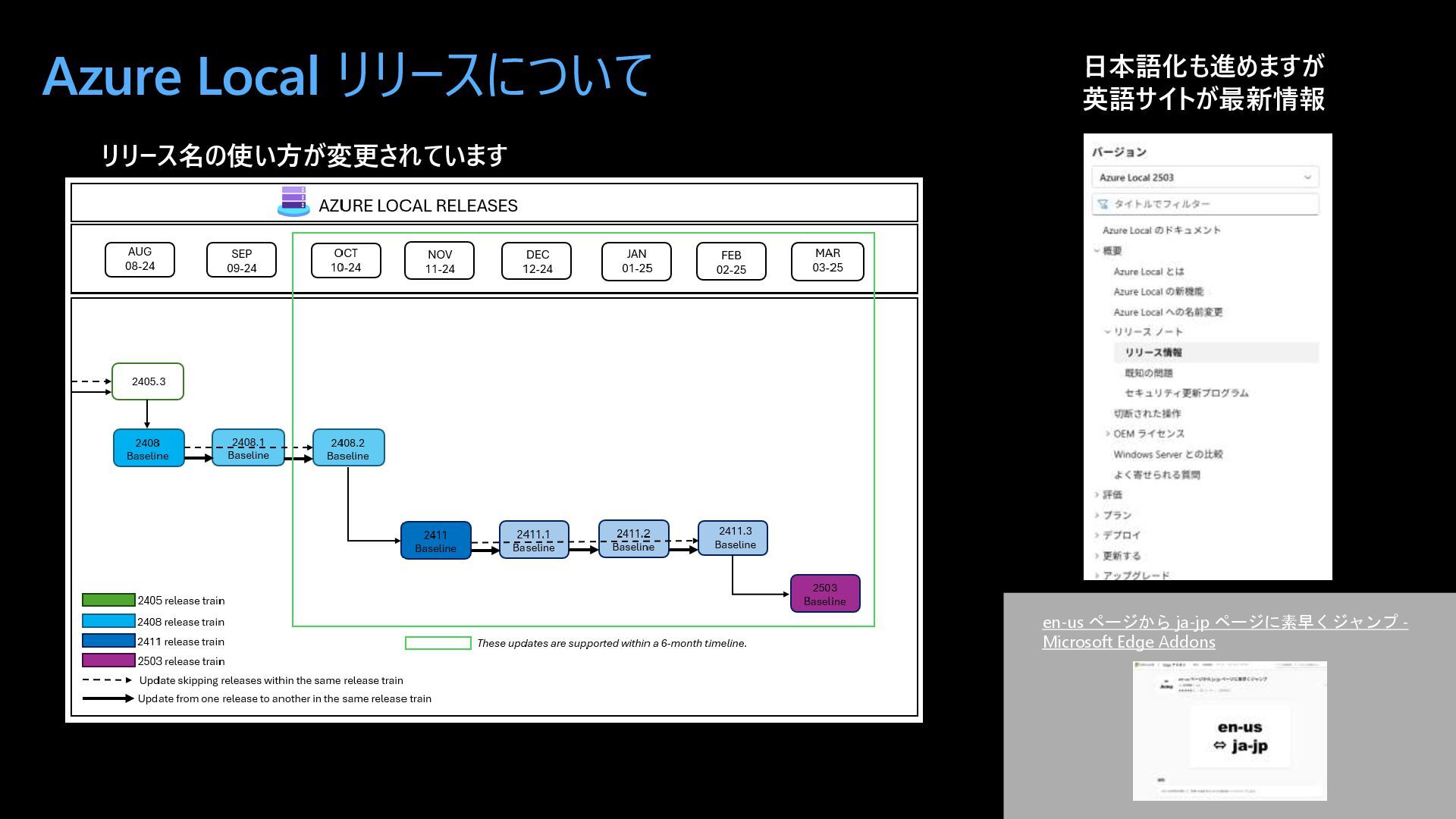This screenshot has height=819, width=1456.
Task: Select リリース情報 in the navigation tree
Action: [1153, 353]
